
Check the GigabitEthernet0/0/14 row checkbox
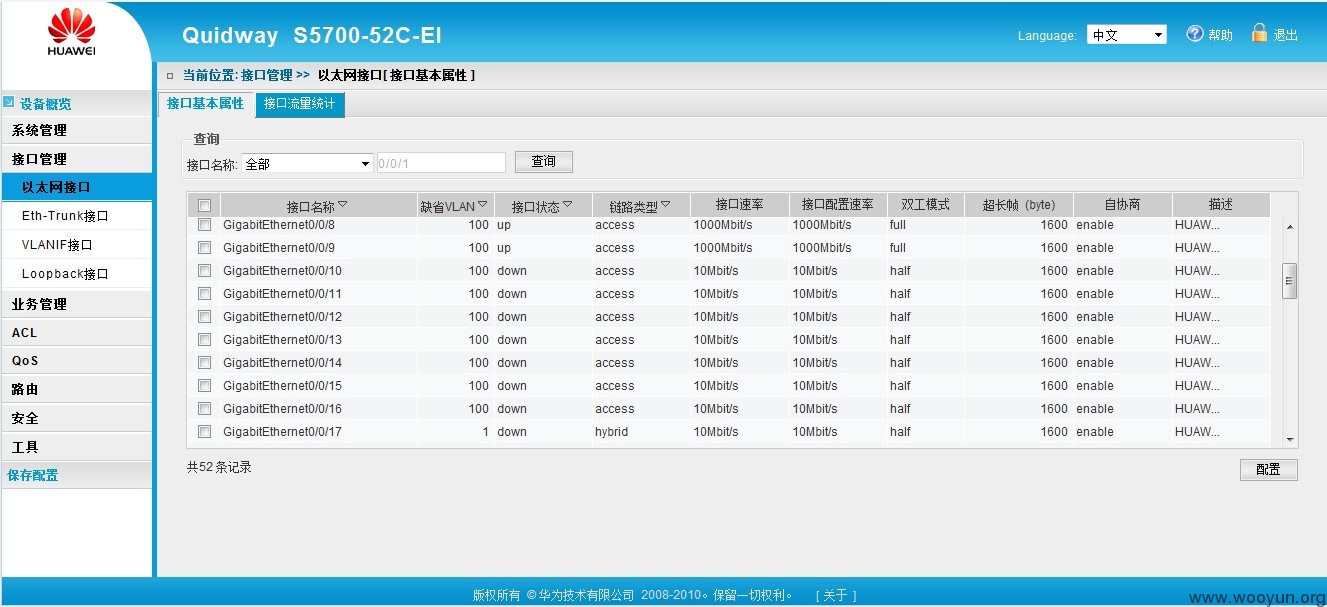204,362
